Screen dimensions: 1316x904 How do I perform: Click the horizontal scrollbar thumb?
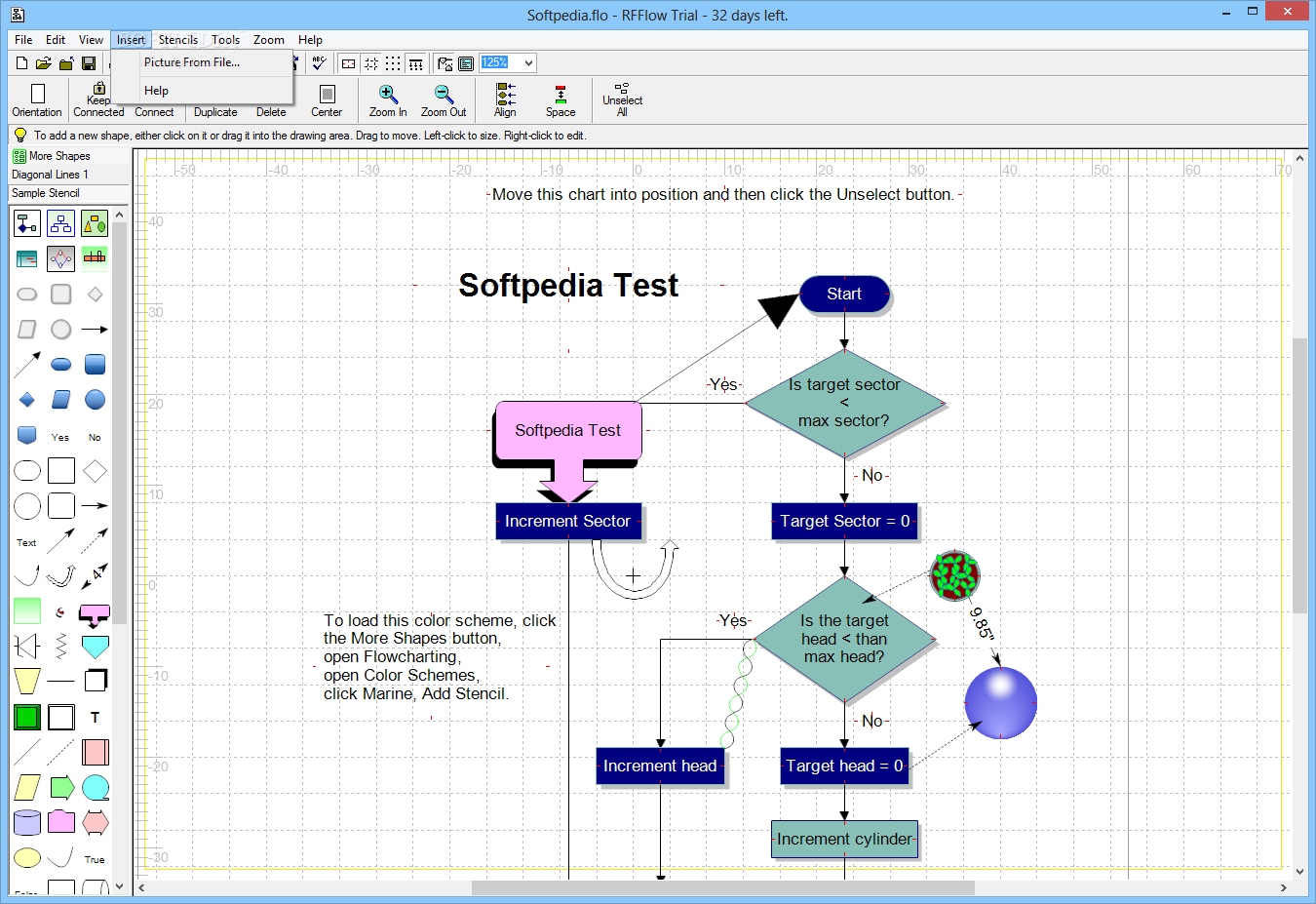pyautogui.click(x=723, y=887)
